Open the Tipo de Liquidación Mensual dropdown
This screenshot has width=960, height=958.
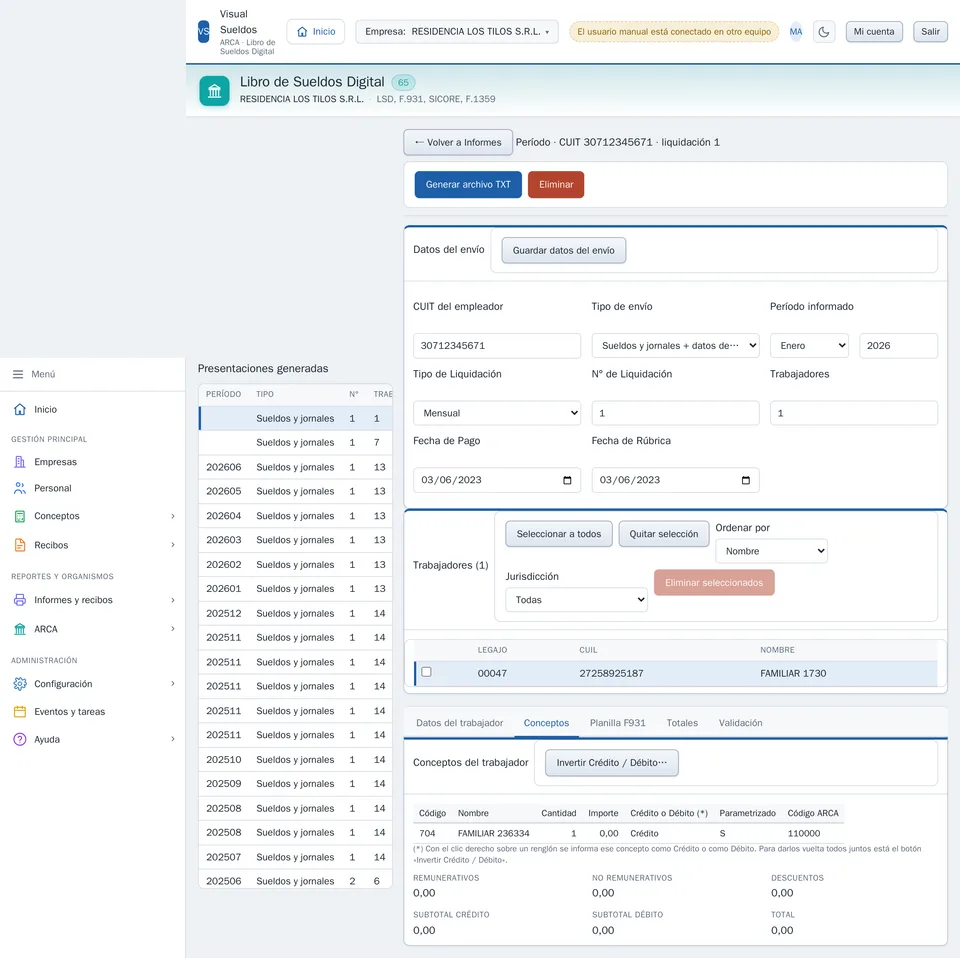pyautogui.click(x=497, y=413)
